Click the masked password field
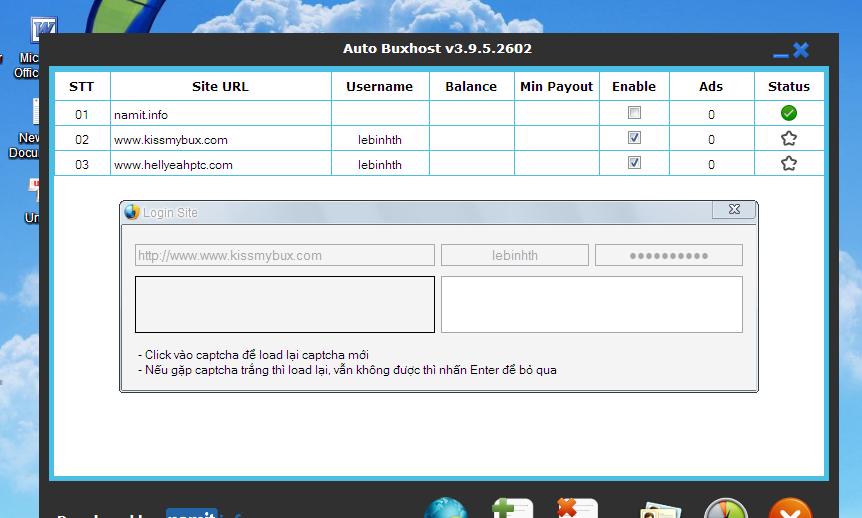The width and height of the screenshot is (862, 518). tap(668, 255)
